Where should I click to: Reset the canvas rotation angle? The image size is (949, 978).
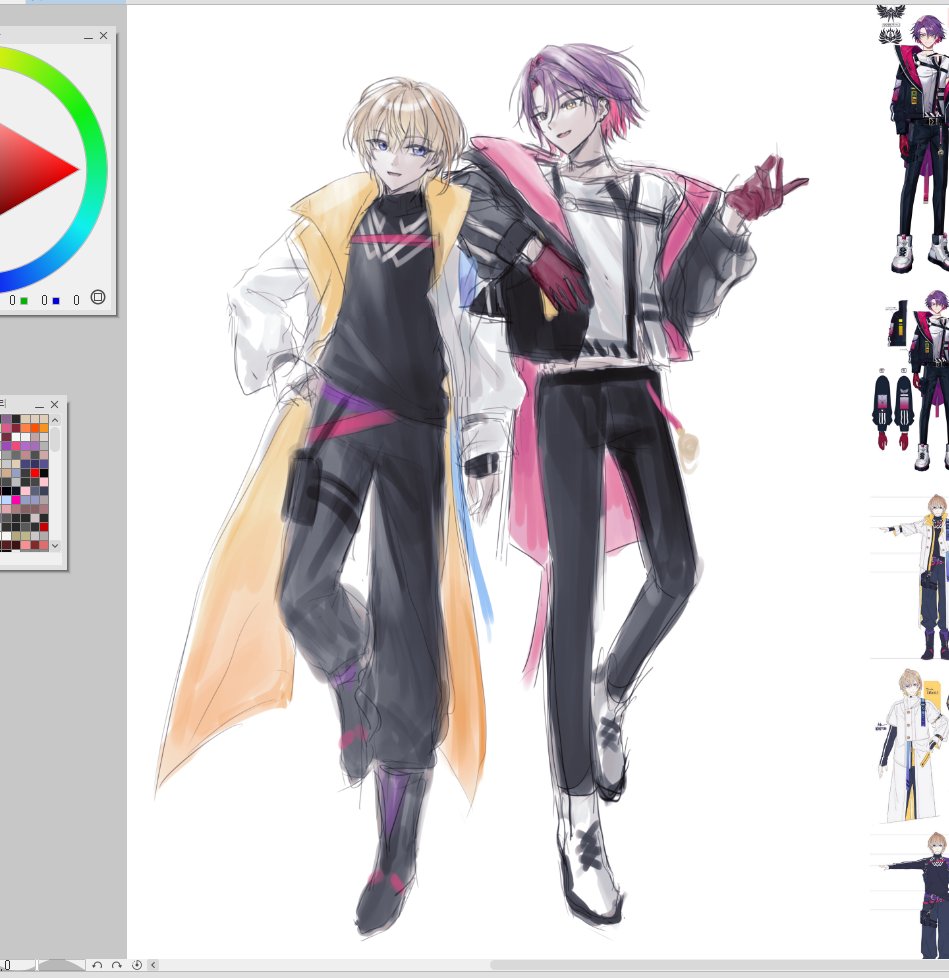tap(137, 965)
